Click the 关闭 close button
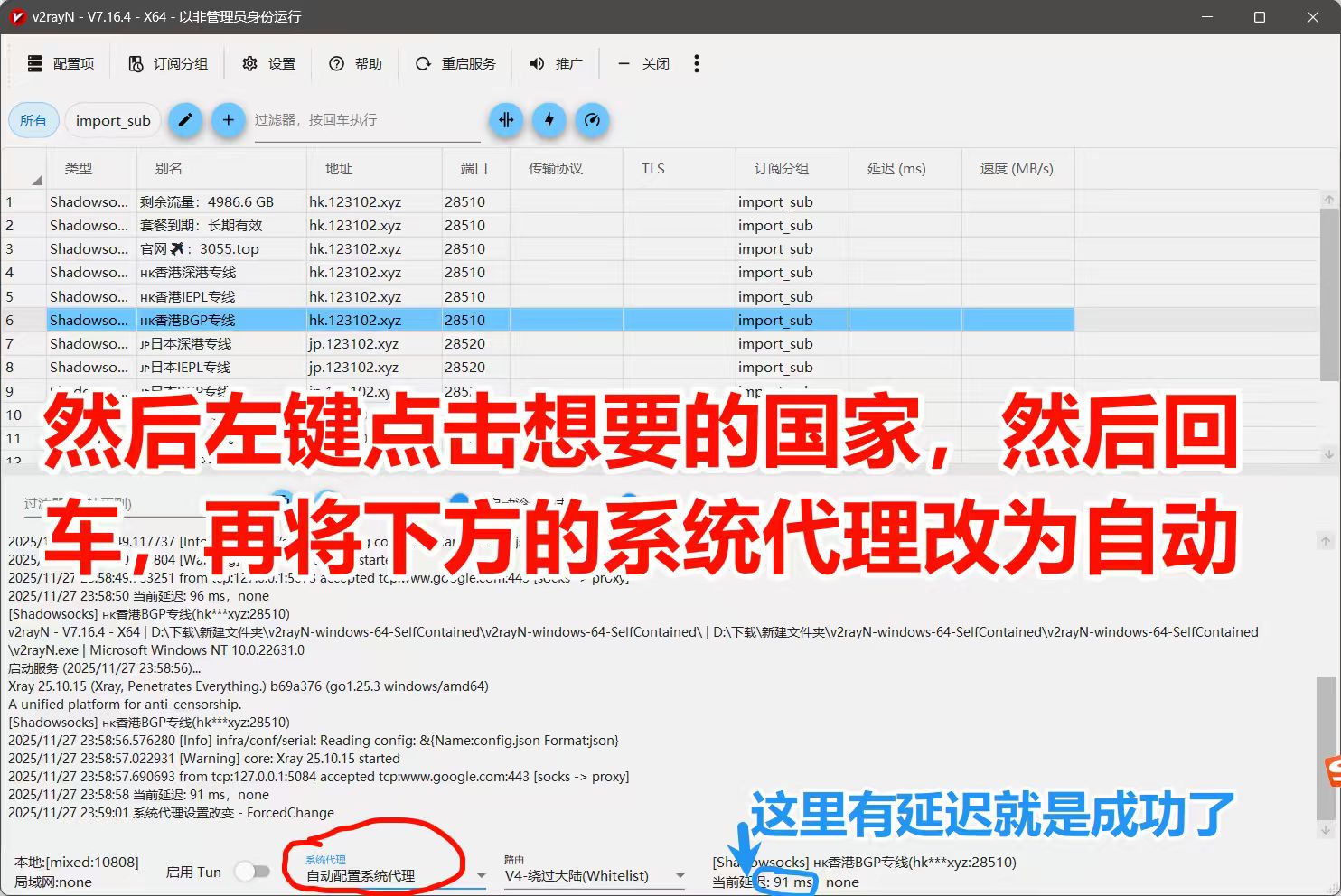The height and width of the screenshot is (896, 1341). [x=642, y=63]
